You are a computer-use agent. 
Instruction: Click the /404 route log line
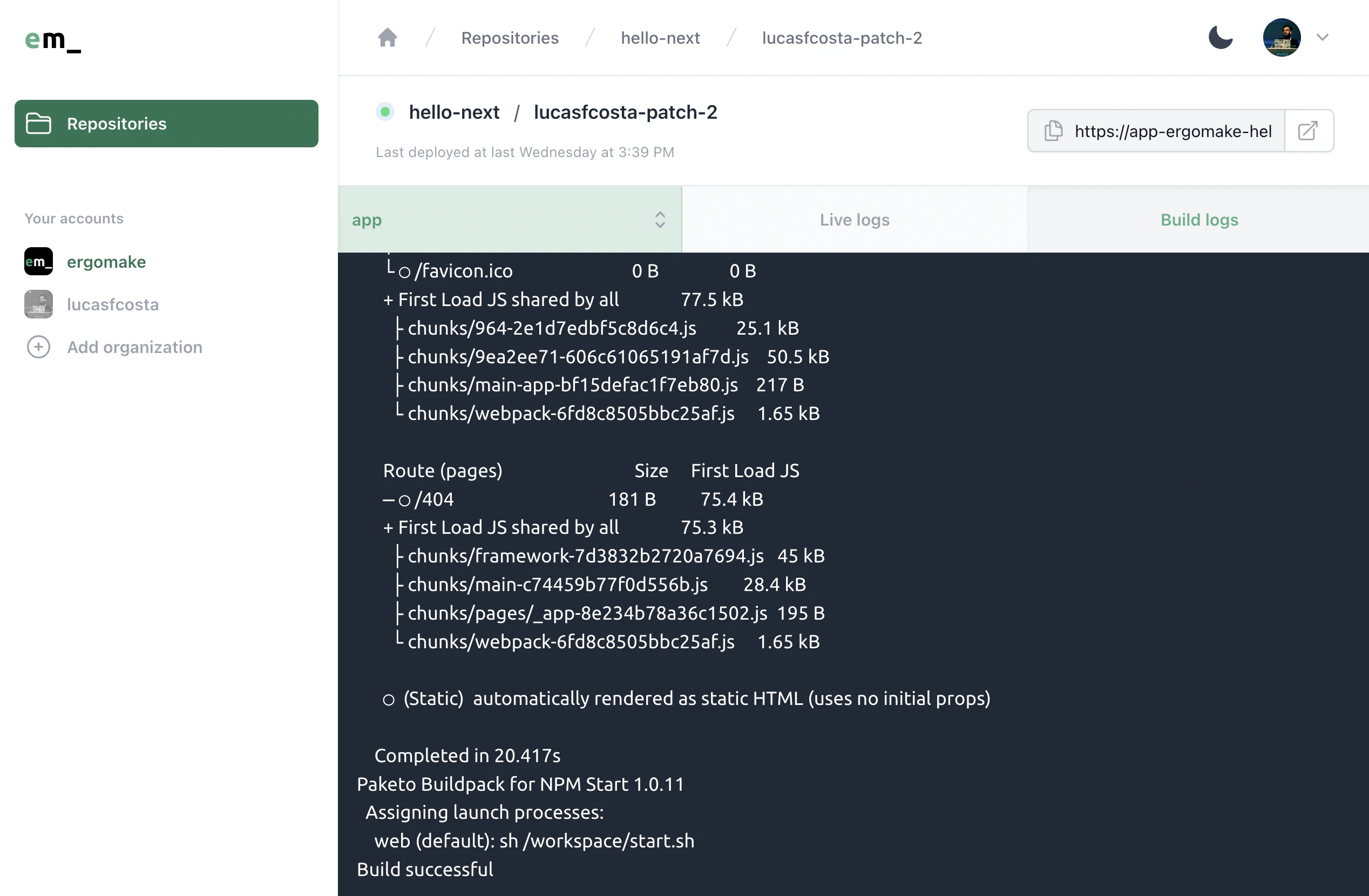573,499
